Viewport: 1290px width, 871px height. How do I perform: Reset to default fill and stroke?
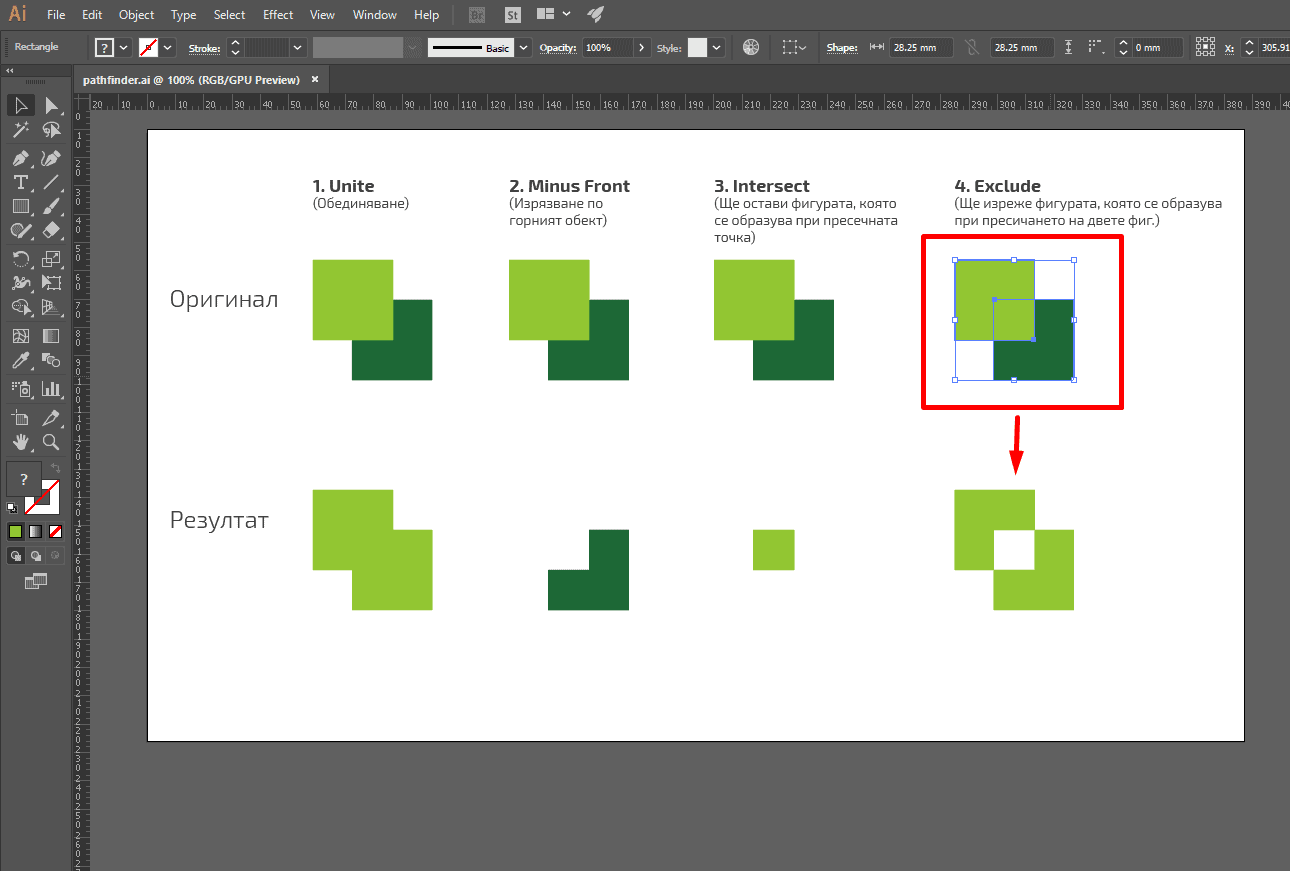click(x=12, y=508)
